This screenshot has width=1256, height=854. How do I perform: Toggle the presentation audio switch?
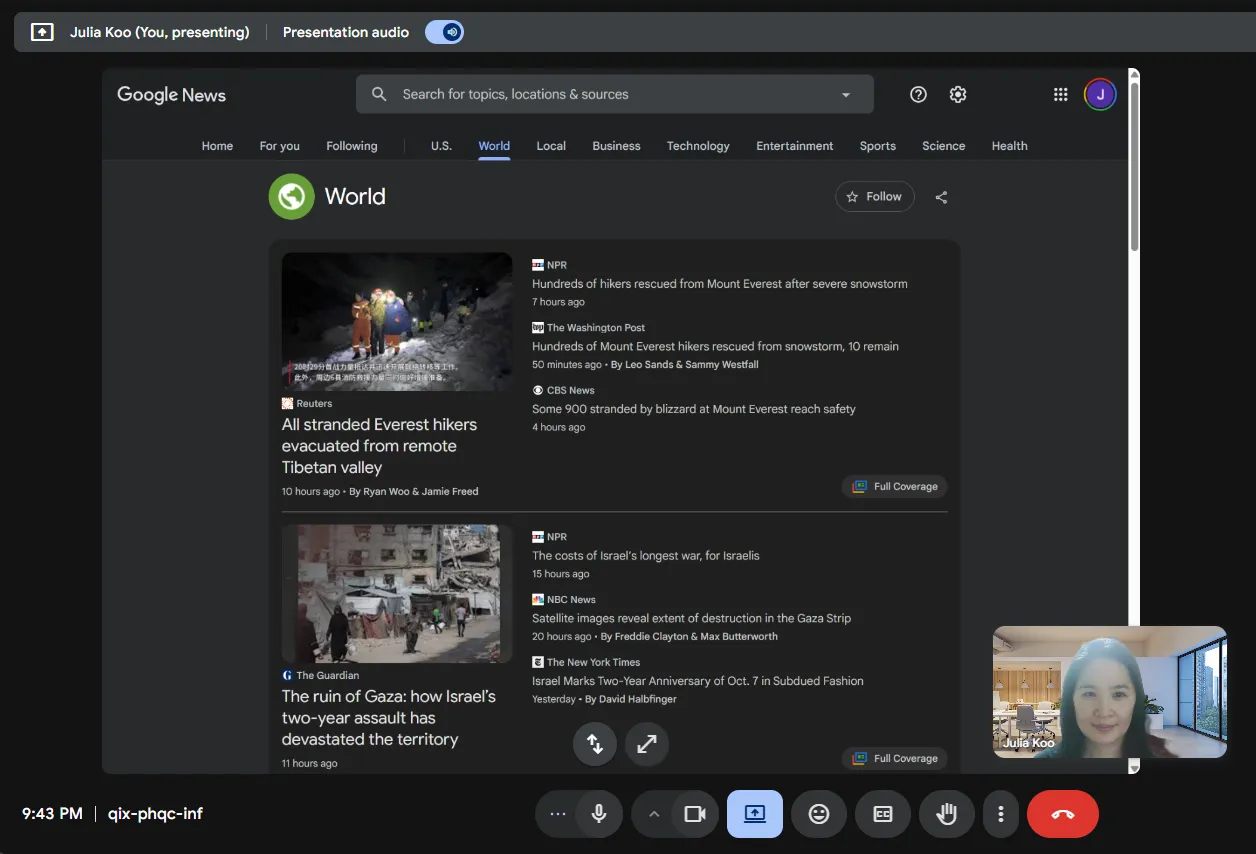(x=444, y=32)
